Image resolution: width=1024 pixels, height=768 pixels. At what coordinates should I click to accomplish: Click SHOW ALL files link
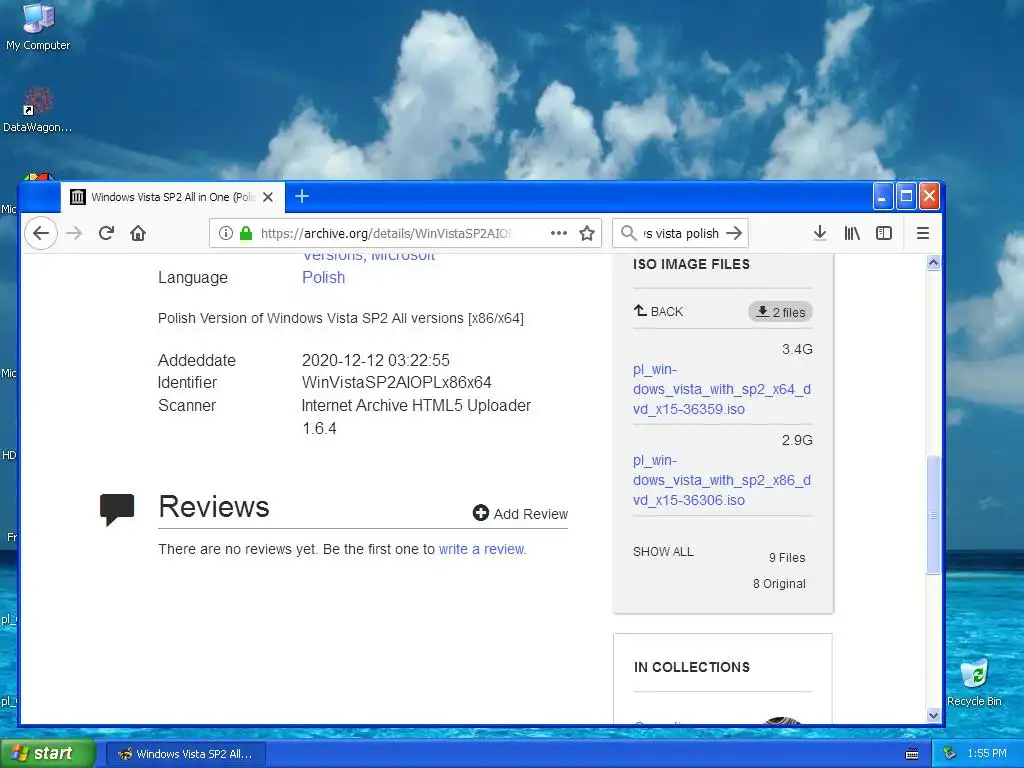coord(663,552)
